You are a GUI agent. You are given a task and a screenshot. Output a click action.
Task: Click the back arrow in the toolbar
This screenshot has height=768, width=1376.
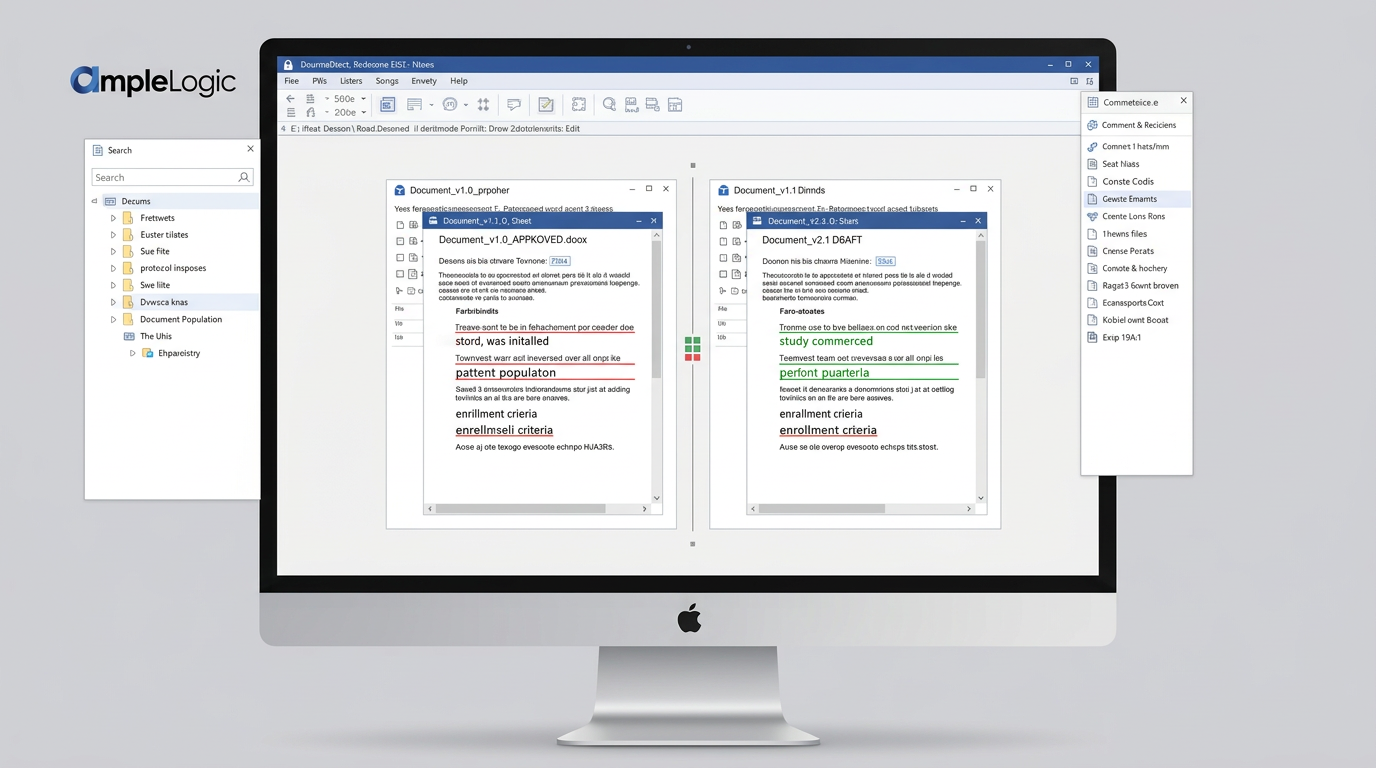[x=290, y=99]
